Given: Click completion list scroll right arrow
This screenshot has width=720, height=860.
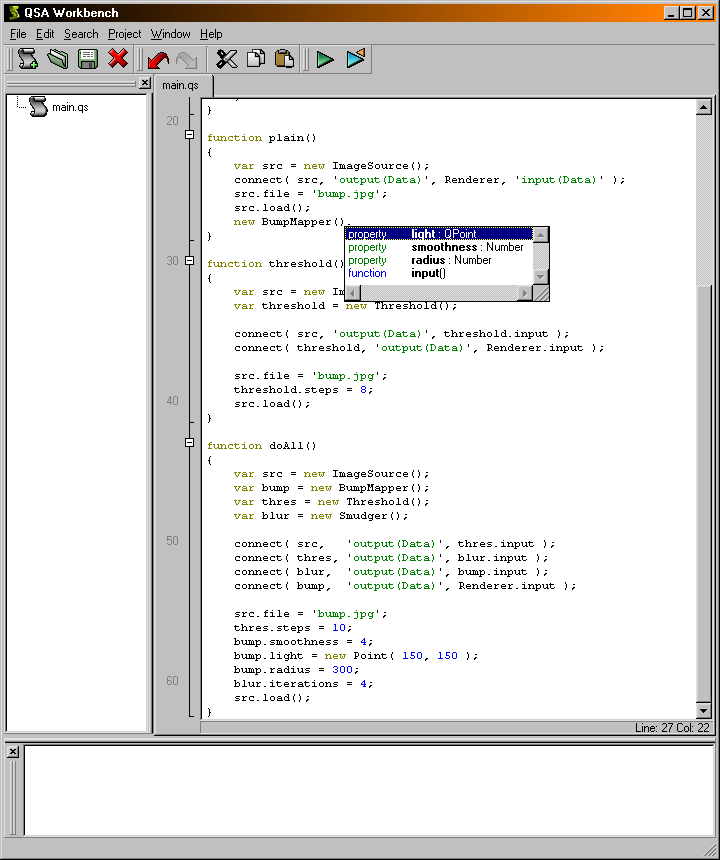Looking at the screenshot, I should click(x=525, y=293).
